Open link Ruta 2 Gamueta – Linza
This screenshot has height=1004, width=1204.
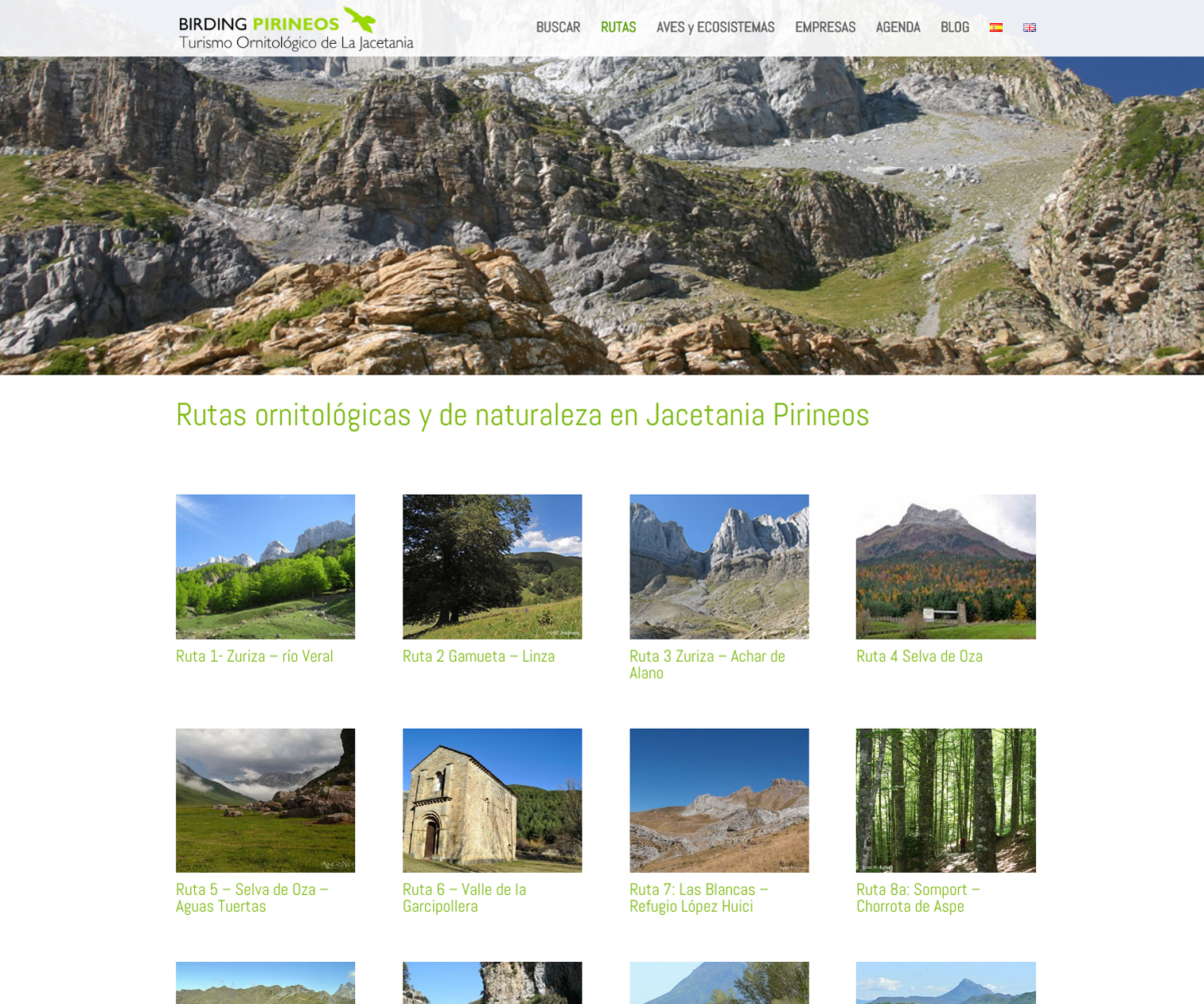pyautogui.click(x=478, y=656)
